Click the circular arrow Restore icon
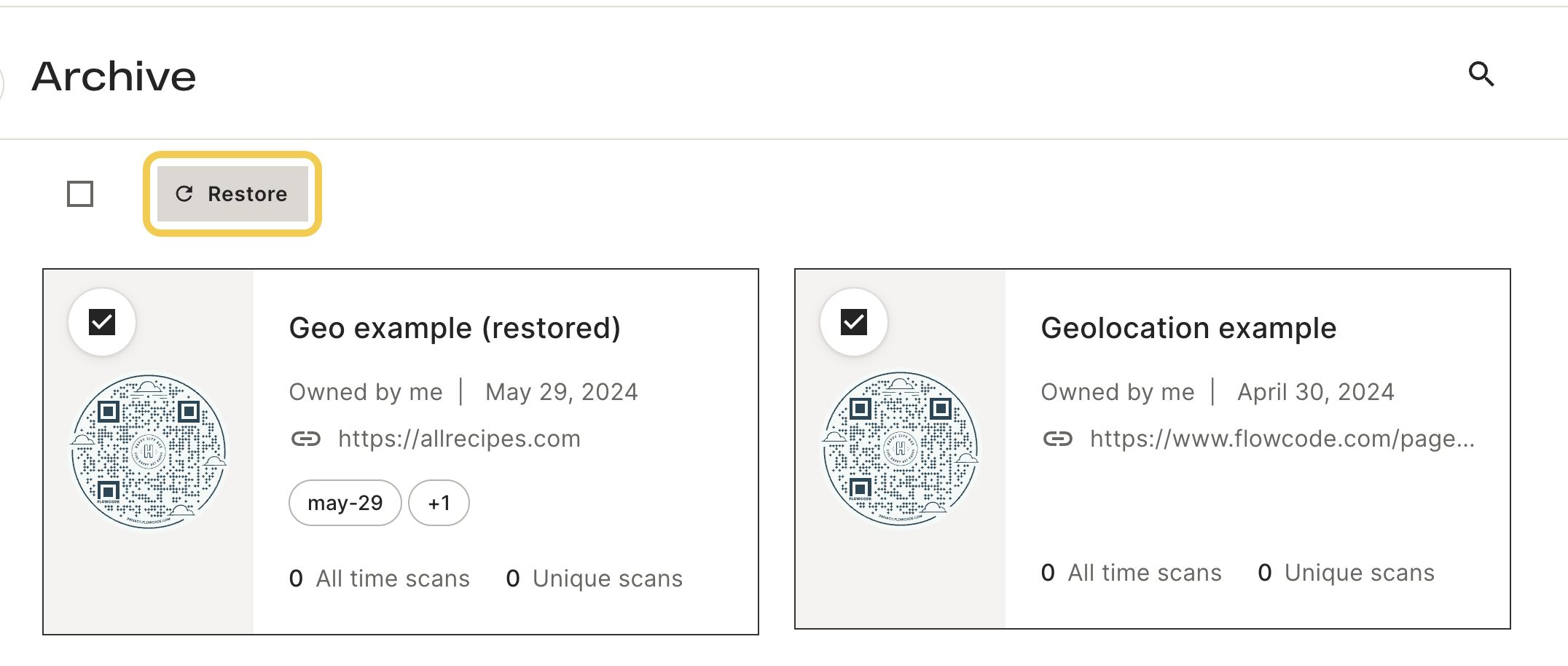Screen dimensions: 1568x666 (184, 193)
